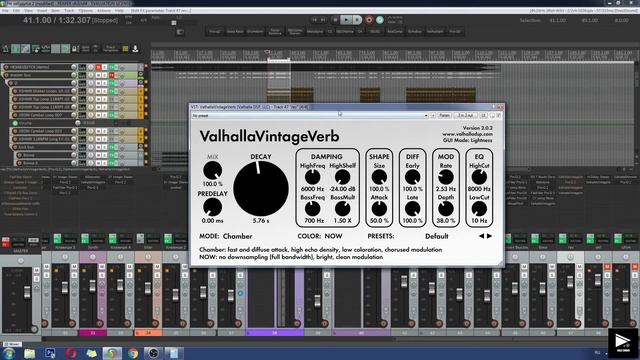Open the Insert menu
The image size is (640, 360).
click(x=42, y=11)
